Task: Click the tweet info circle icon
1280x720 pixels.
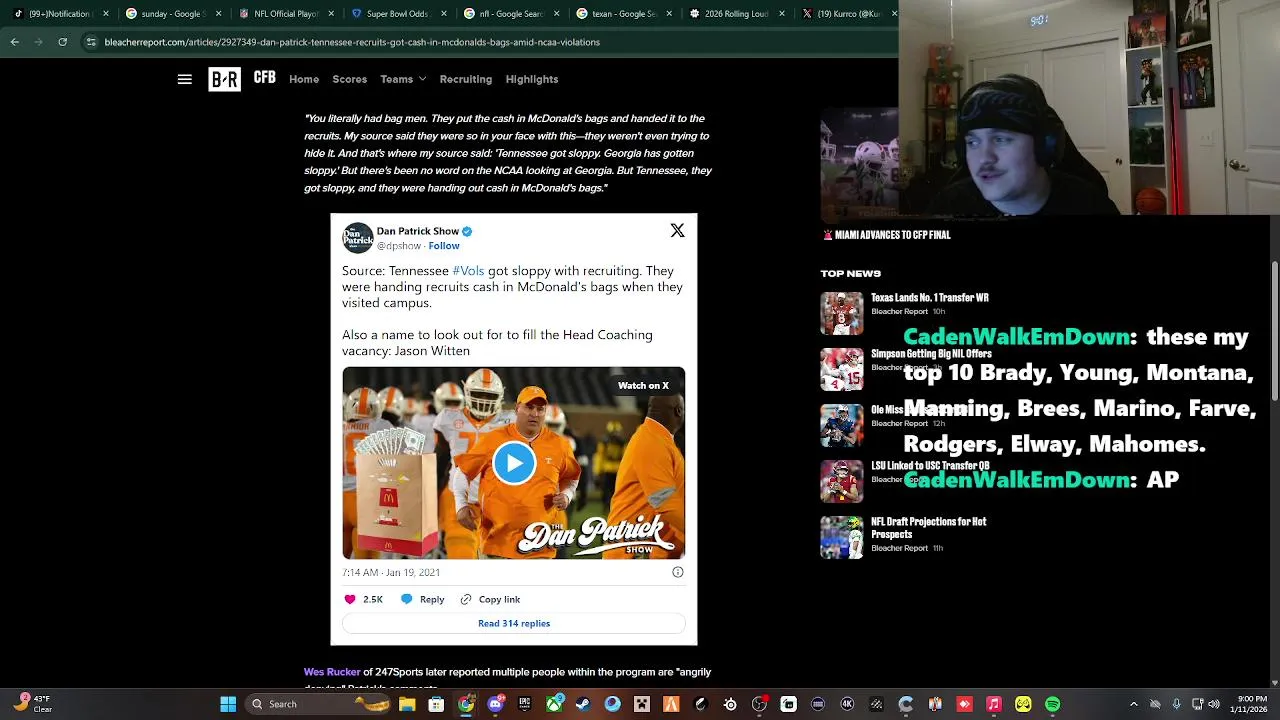Action: click(678, 572)
